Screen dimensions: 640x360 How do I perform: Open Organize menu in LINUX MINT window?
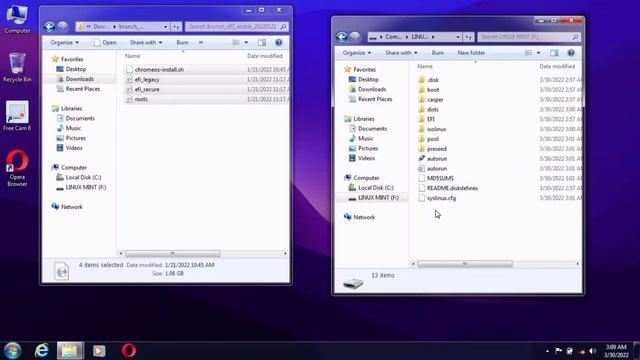coord(357,53)
